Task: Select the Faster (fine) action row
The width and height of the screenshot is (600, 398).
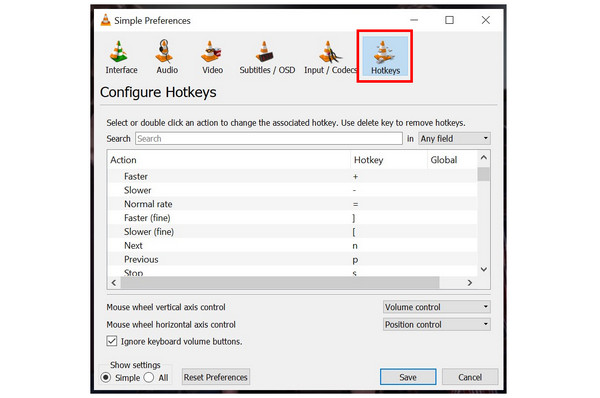Action: click(293, 218)
